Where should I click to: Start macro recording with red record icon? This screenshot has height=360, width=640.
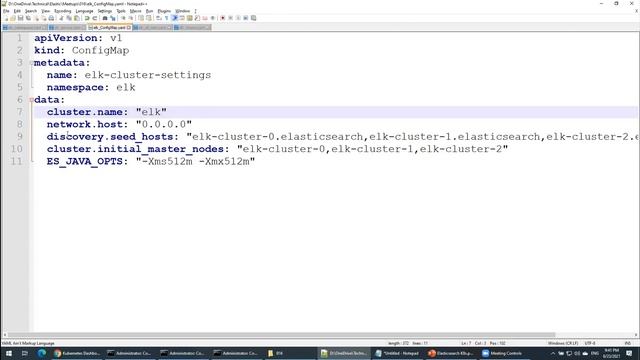[x=222, y=18]
